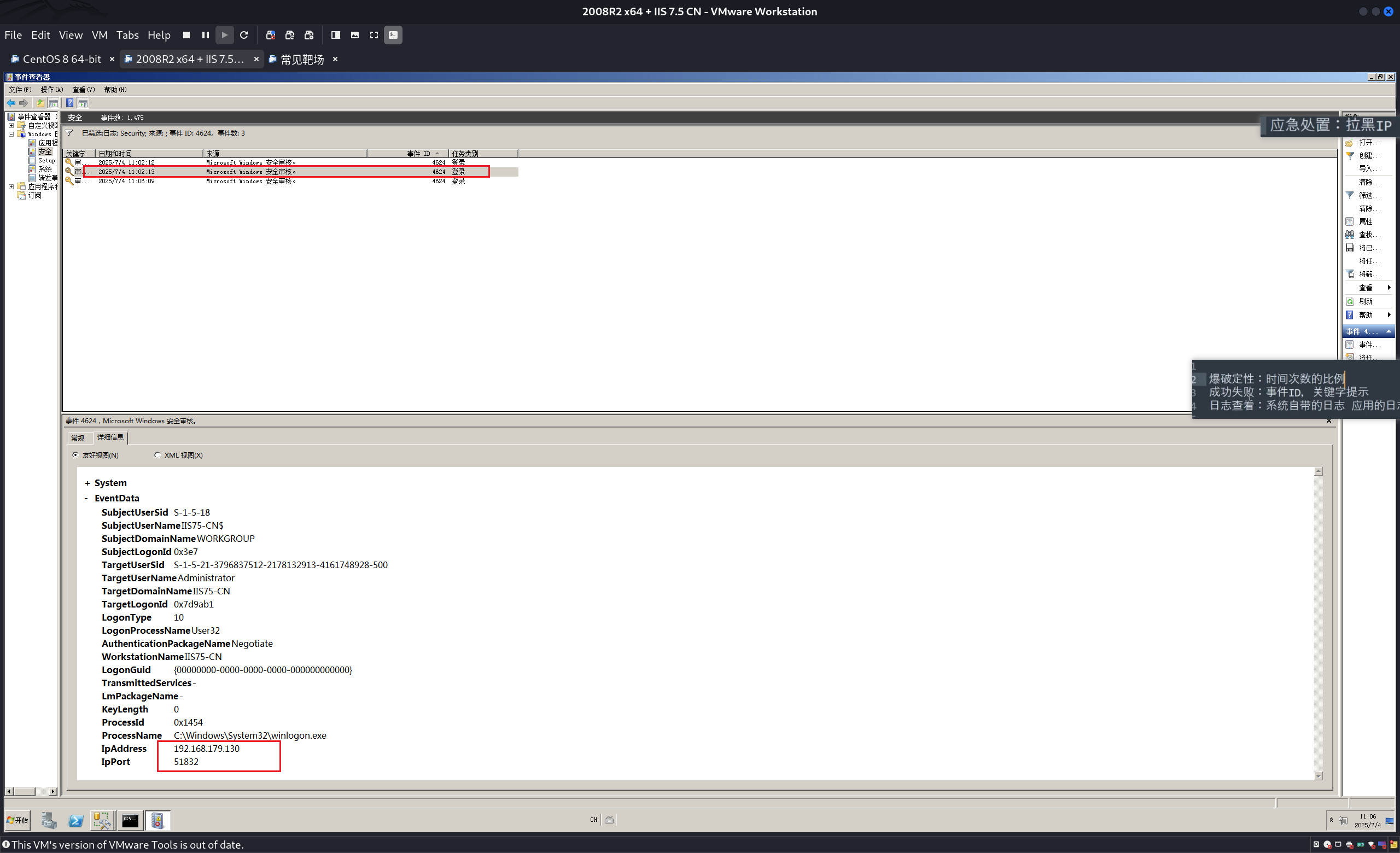Open the 操作(A) menu
Screen dimensions: 1400x853
click(52, 90)
